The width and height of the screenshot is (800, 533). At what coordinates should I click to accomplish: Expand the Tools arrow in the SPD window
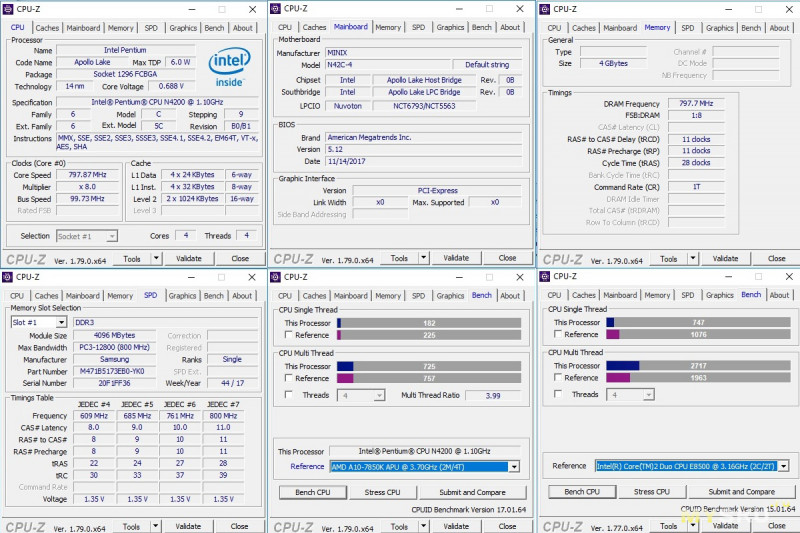(156, 526)
